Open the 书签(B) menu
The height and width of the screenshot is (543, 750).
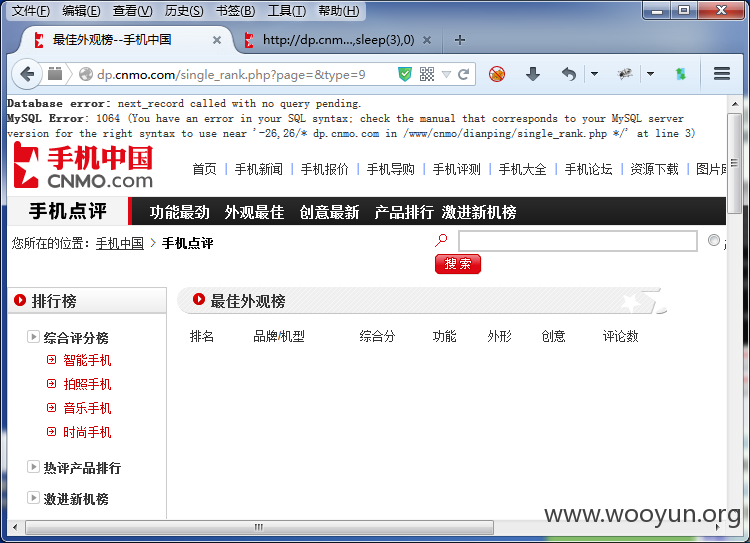click(x=235, y=11)
